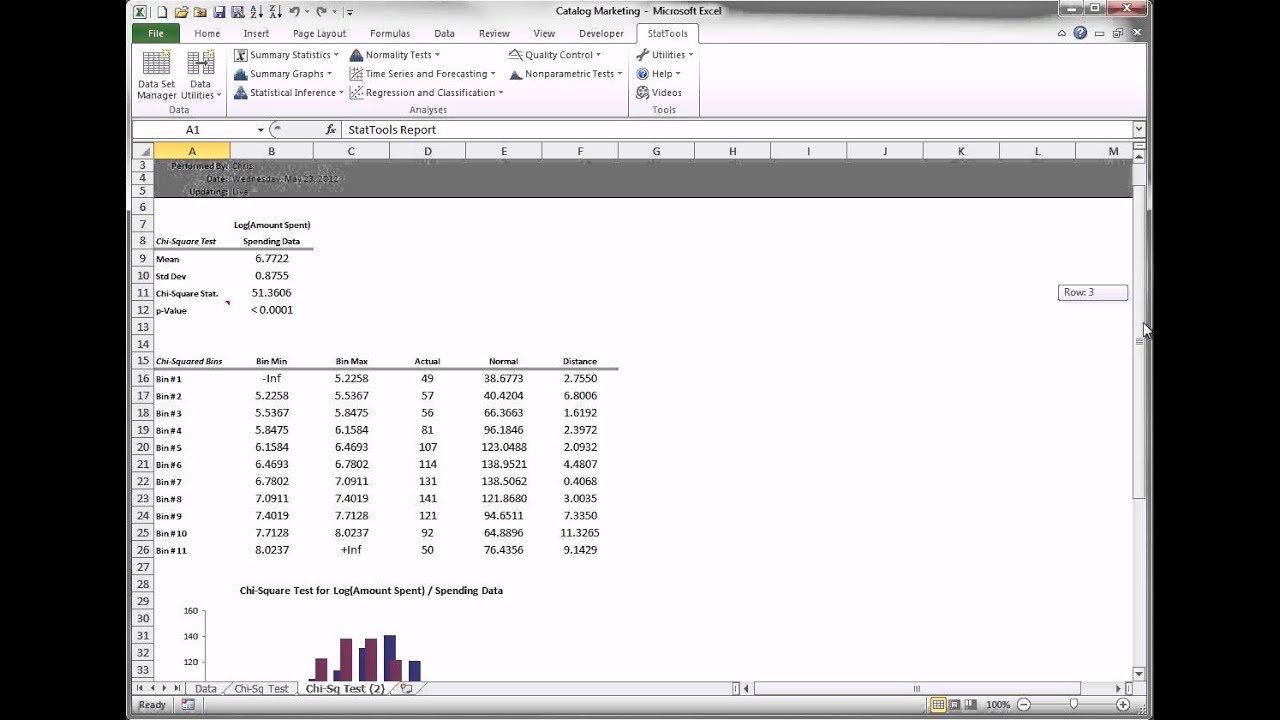Viewport: 1280px width, 720px height.
Task: Click the New workbook icon
Action: [162, 12]
